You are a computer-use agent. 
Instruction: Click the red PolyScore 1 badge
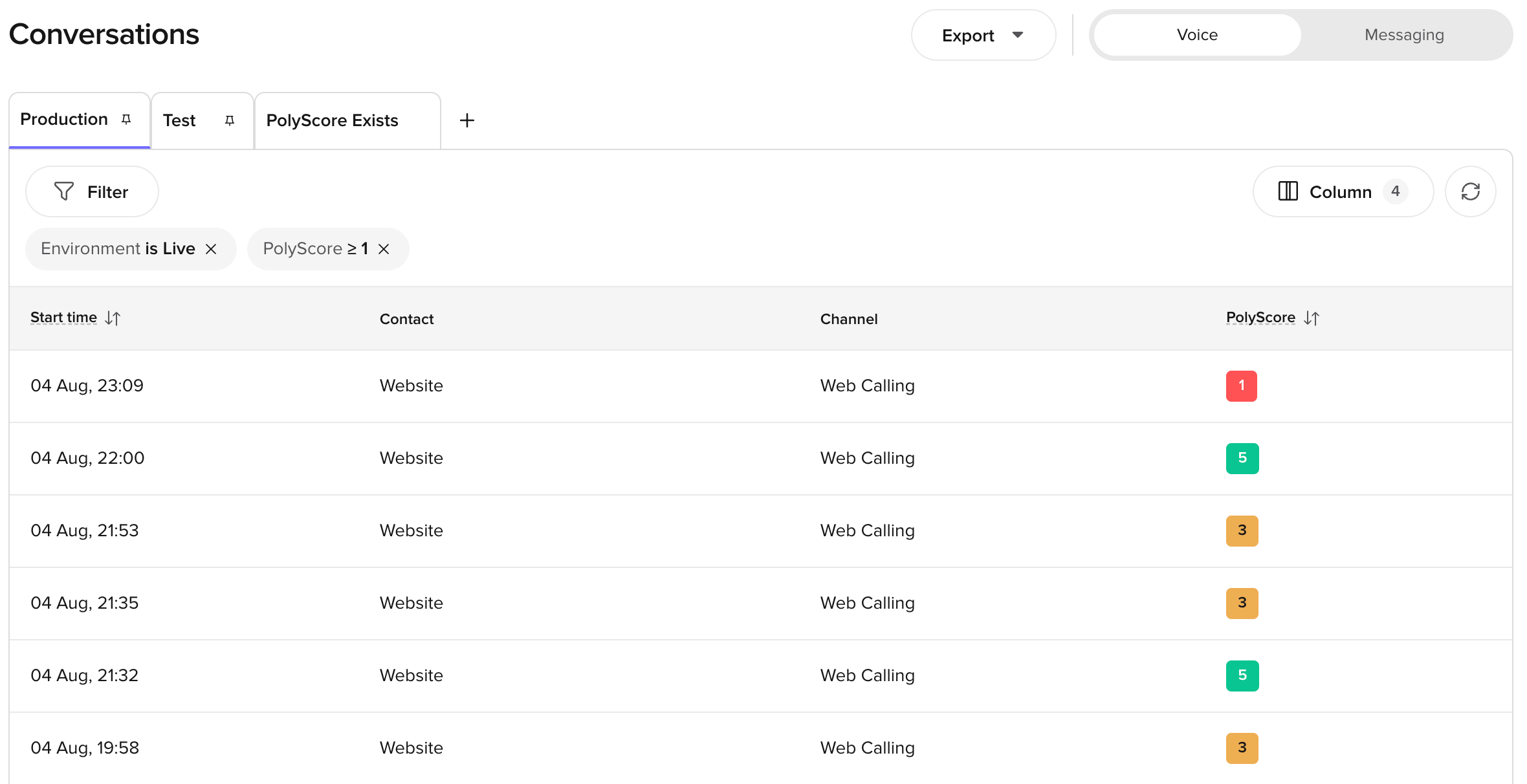(1241, 386)
